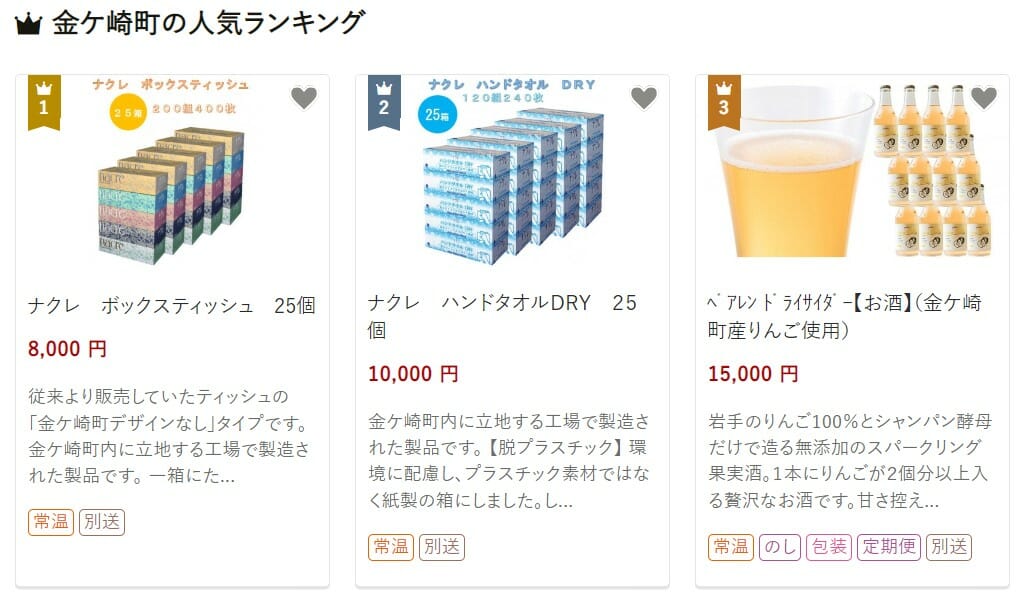Favorite the ナクレ ボックスティッシュ item heart

(x=304, y=98)
